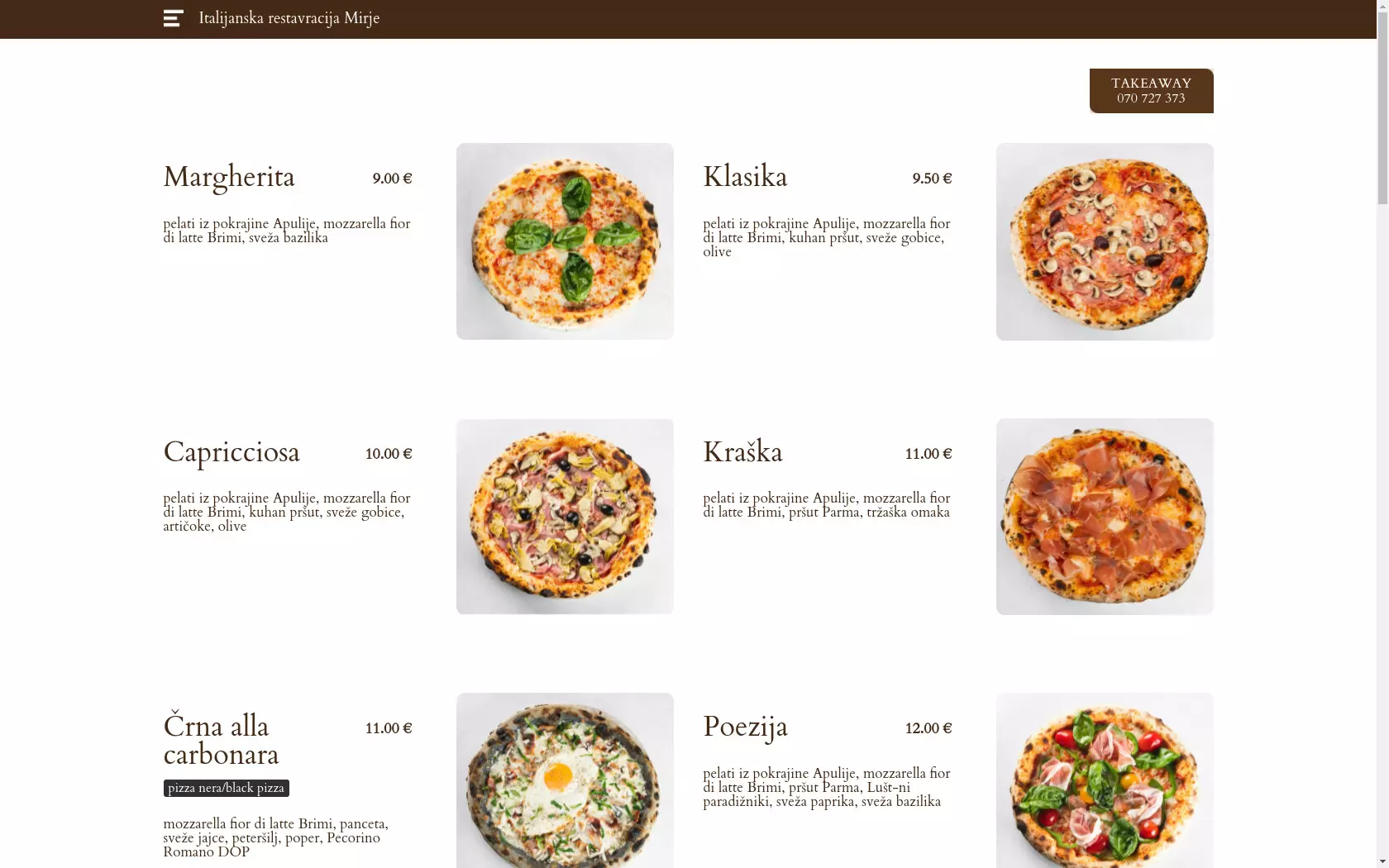The height and width of the screenshot is (868, 1389).
Task: Click the TAKEAWAY 070 727 373 button
Action: click(x=1151, y=91)
